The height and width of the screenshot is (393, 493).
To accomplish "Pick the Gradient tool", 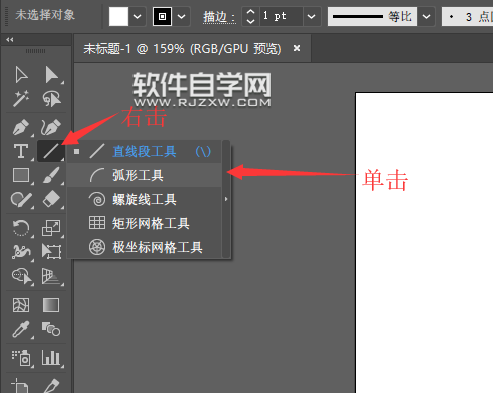I will (51, 305).
